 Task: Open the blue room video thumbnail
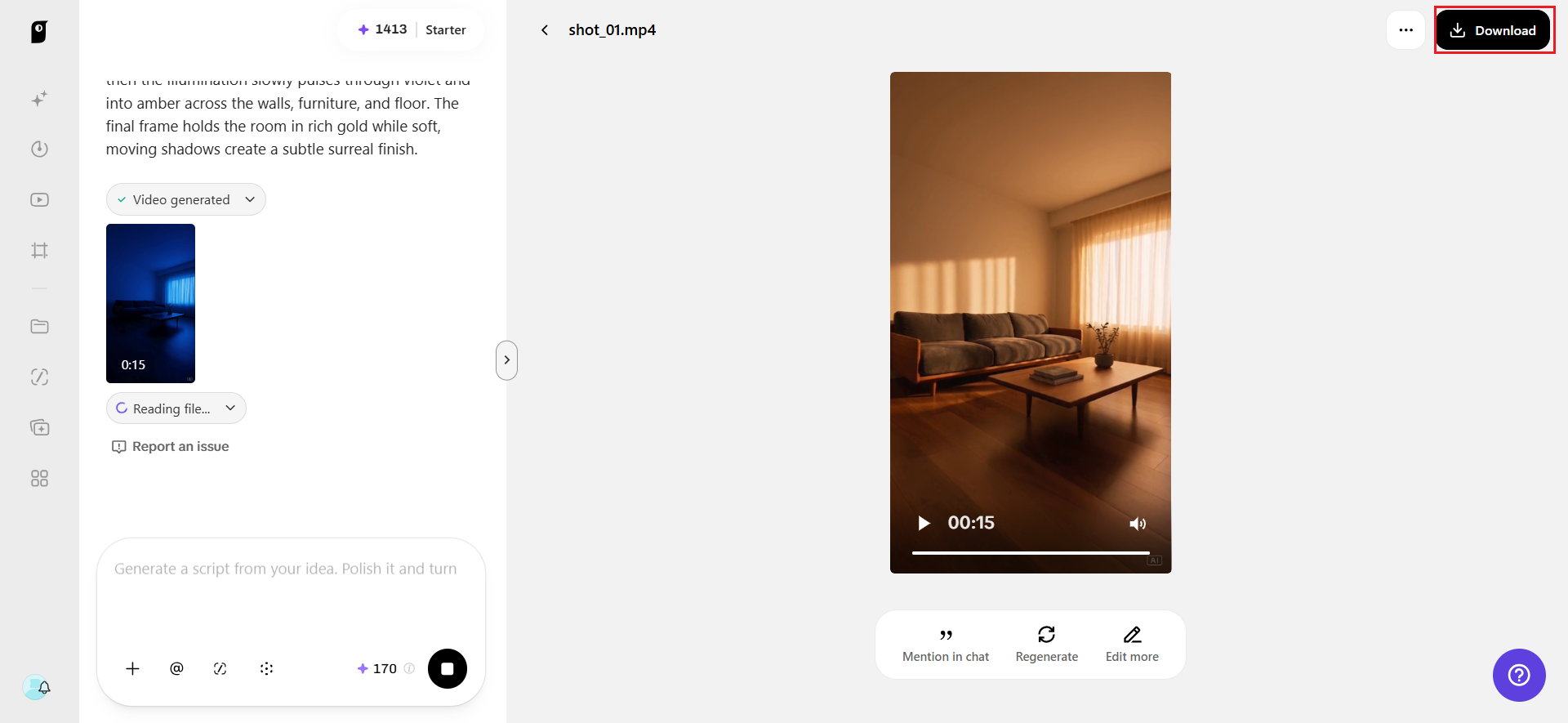point(150,303)
